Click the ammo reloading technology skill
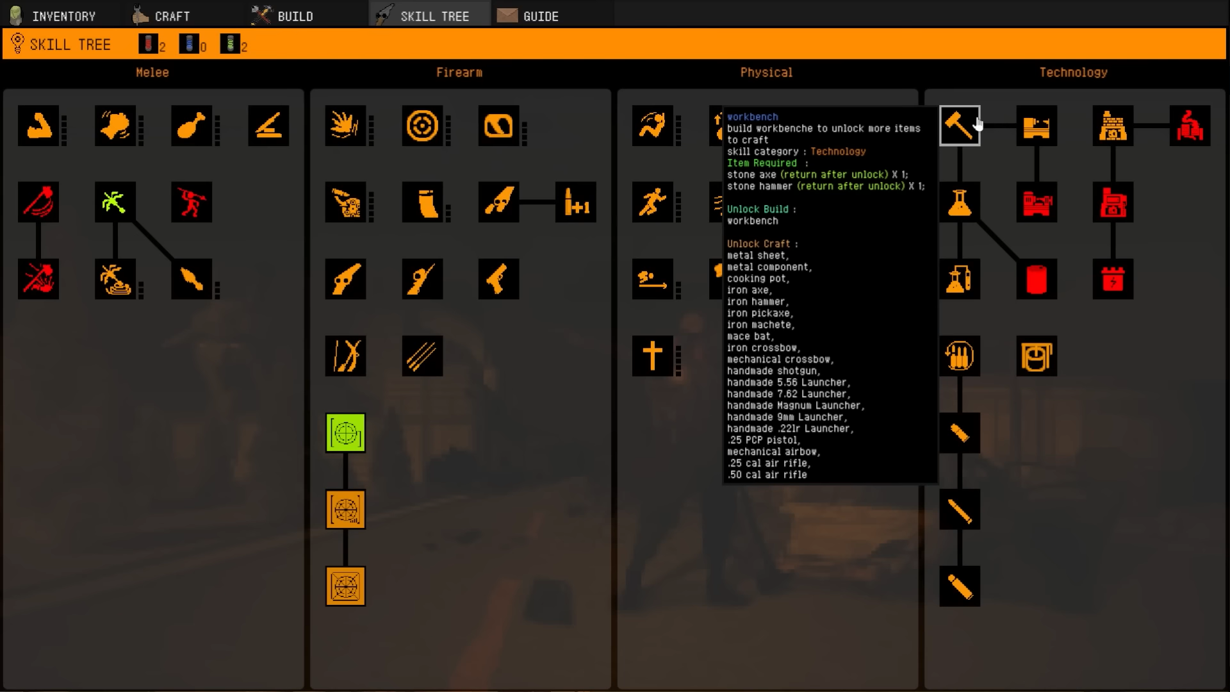Viewport: 1230px width, 692px height. 959,356
